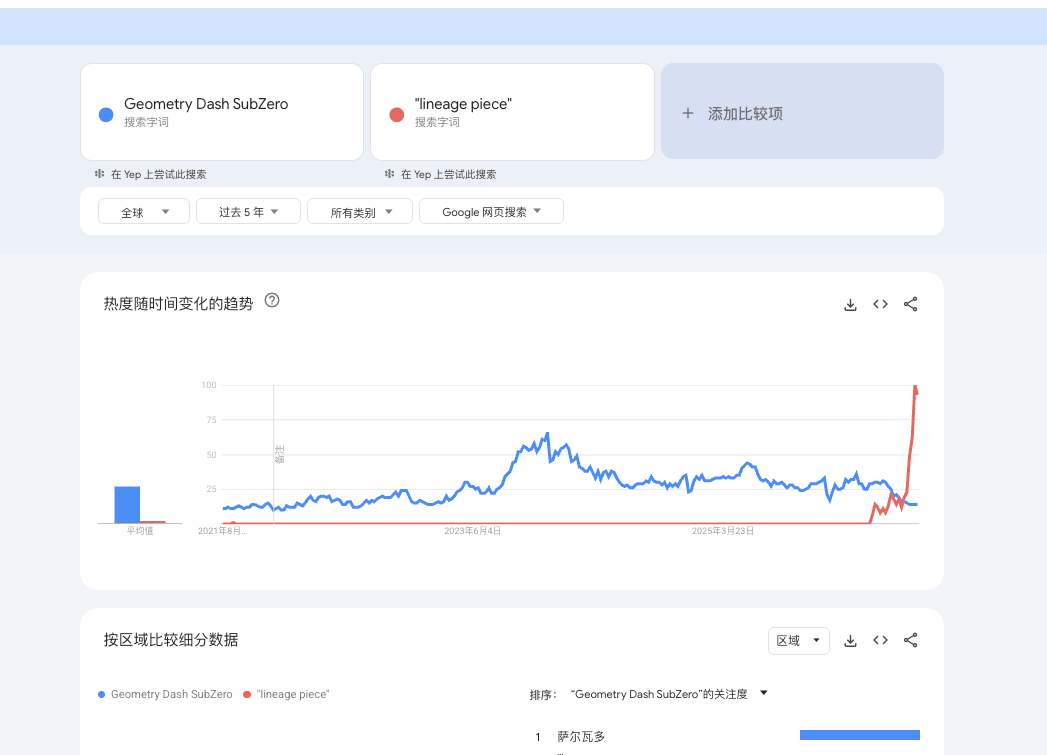Viewport: 1047px width, 755px height.
Task: Select the 萨尔瓦多 region row
Action: pos(726,736)
